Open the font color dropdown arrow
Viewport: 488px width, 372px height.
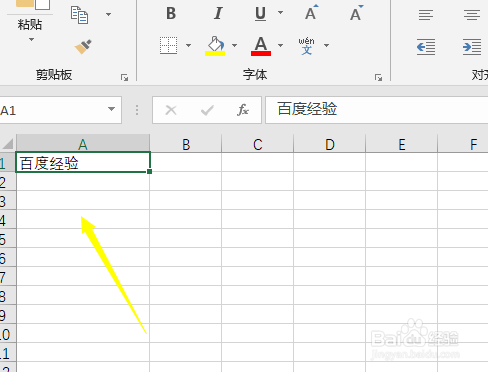281,45
